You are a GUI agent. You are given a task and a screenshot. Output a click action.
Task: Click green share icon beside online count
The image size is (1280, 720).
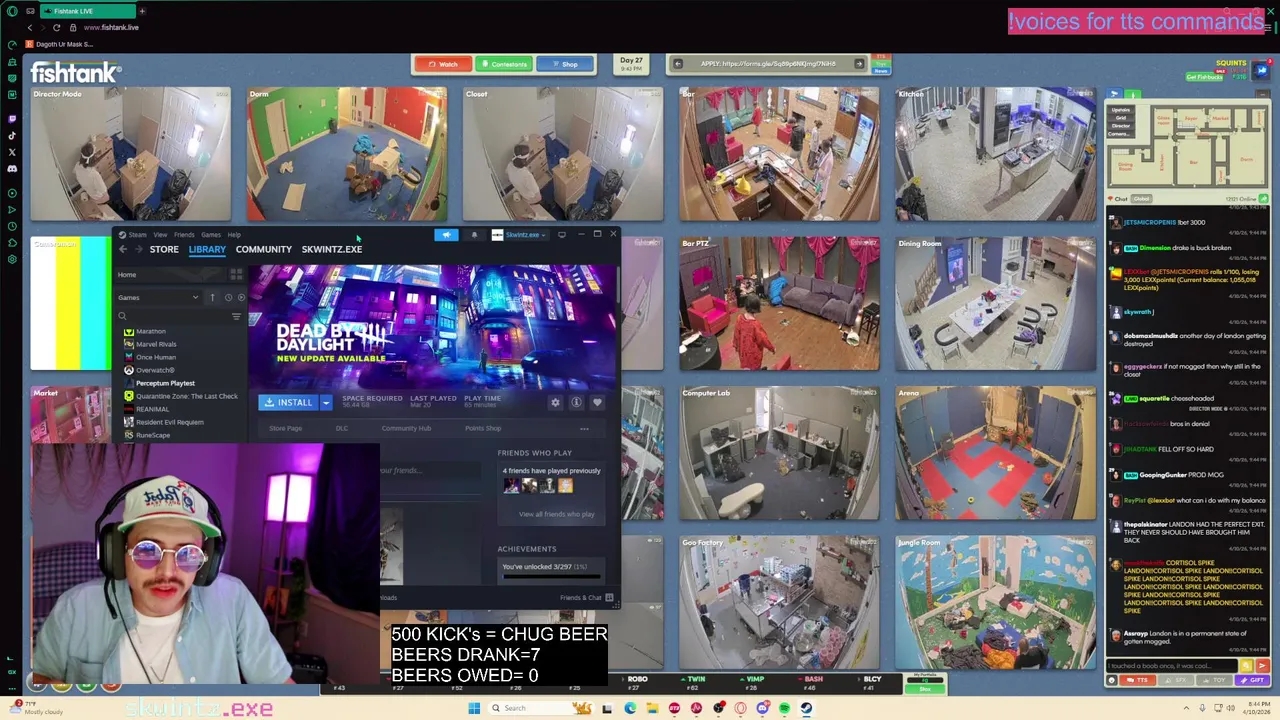(x=1263, y=198)
